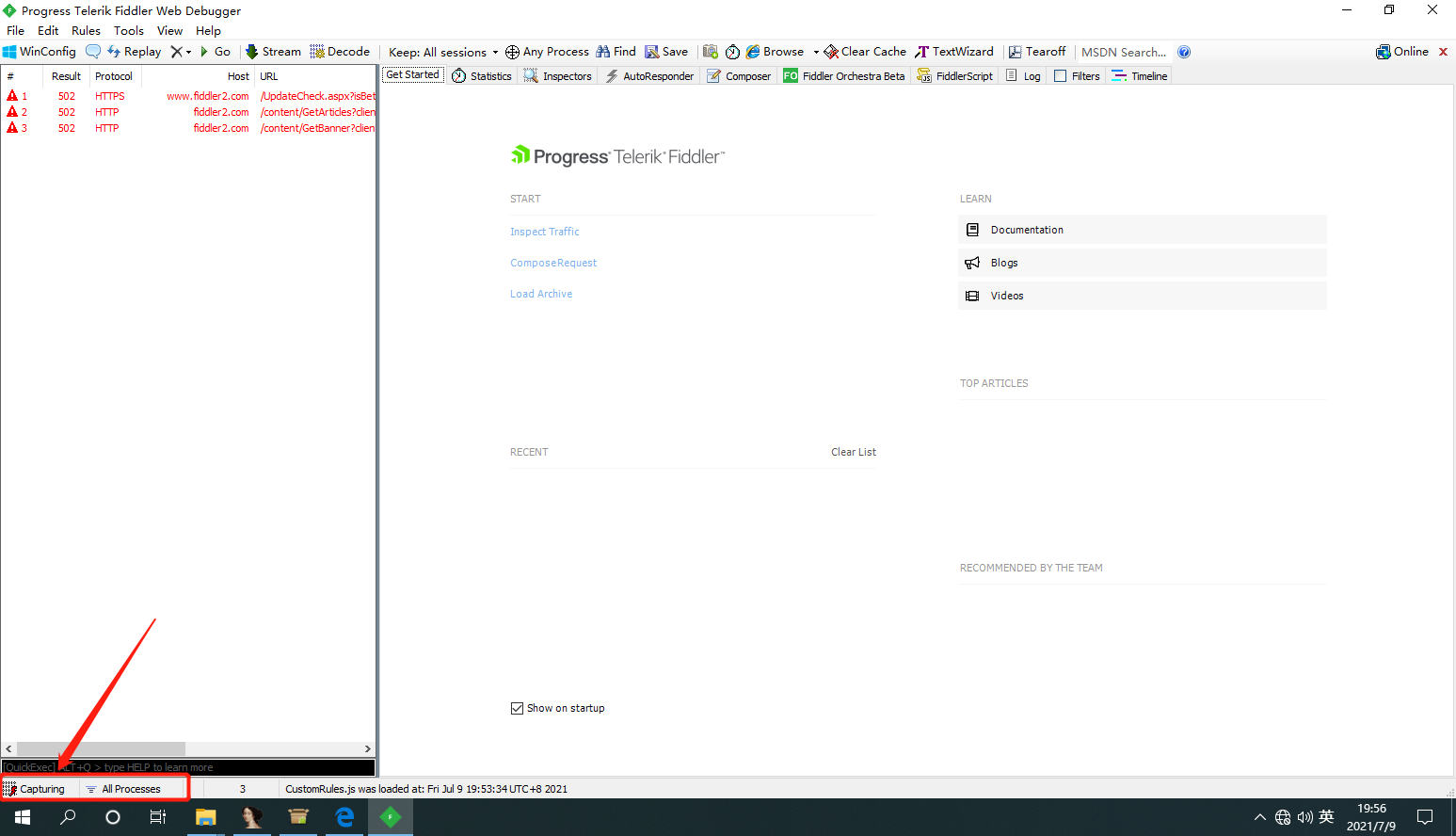Click the Decode toolbar button

pyautogui.click(x=340, y=52)
